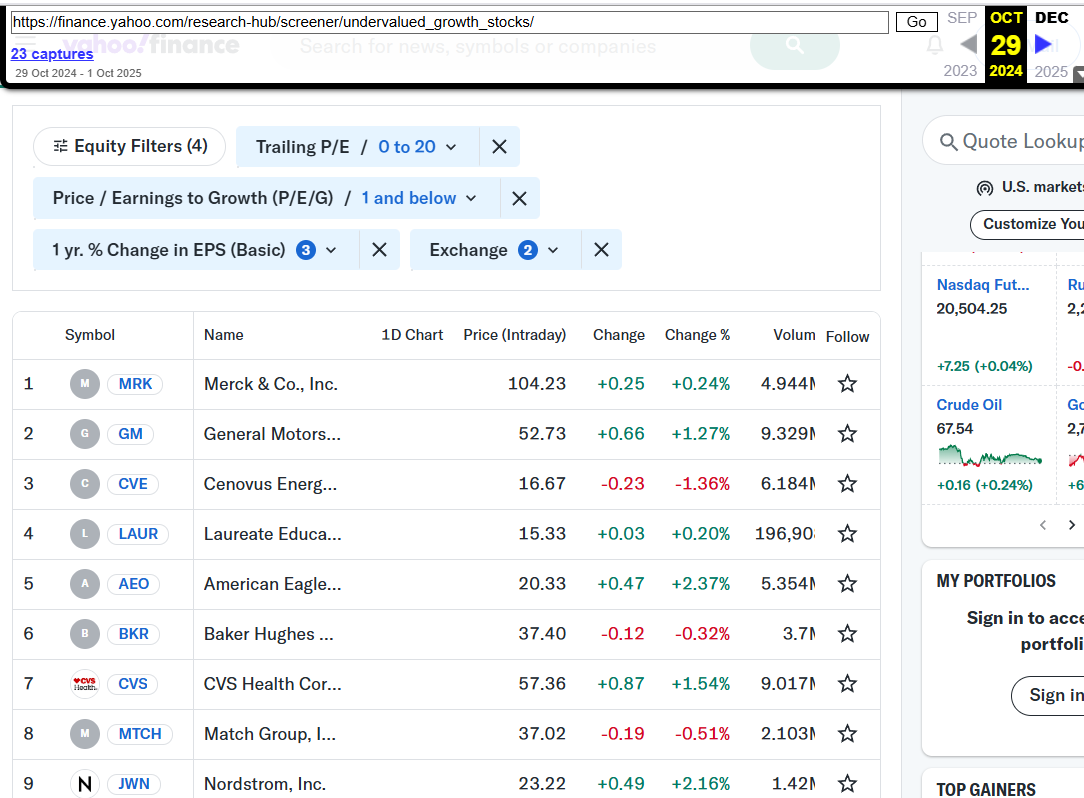This screenshot has height=798, width=1084.
Task: Click the American Eagle A logo avatar
Action: pyautogui.click(x=85, y=584)
